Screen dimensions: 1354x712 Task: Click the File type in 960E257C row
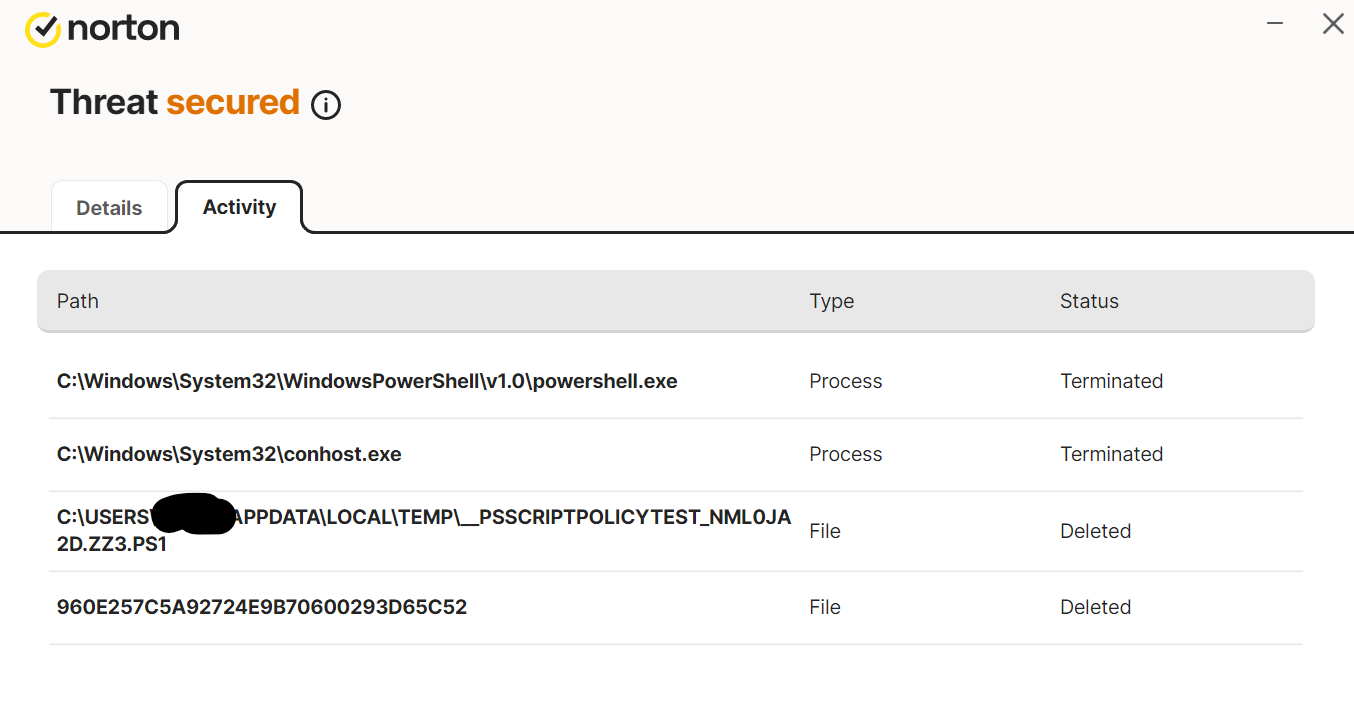pos(824,607)
